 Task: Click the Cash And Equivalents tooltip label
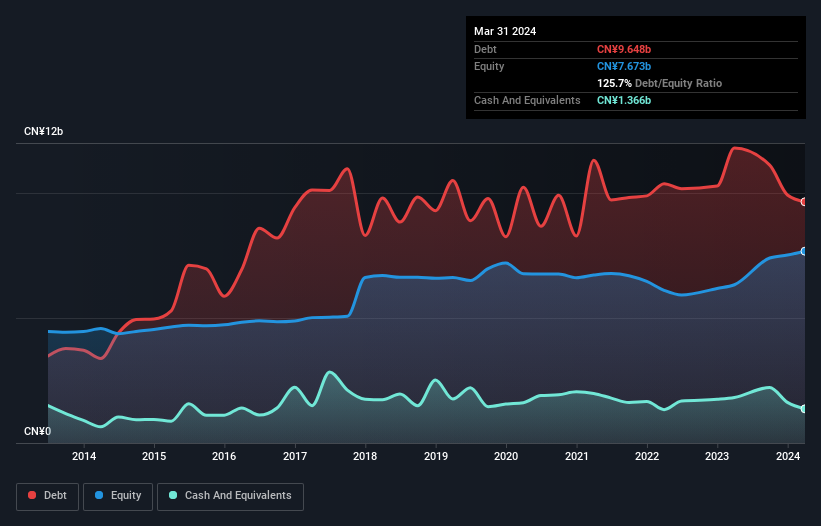point(527,100)
